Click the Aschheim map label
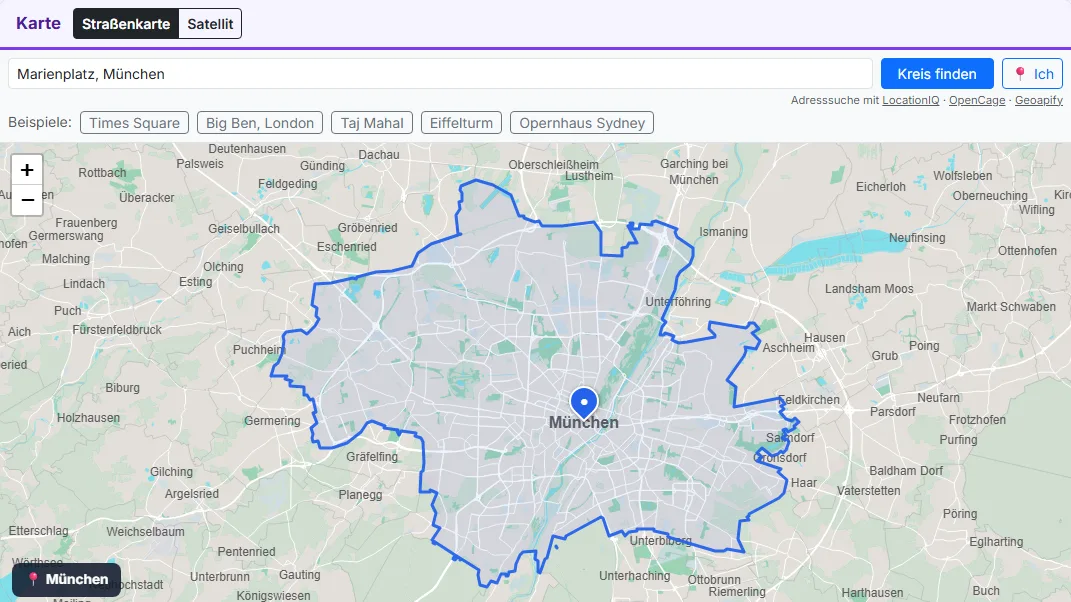Viewport: 1071px width, 602px height. (x=789, y=348)
